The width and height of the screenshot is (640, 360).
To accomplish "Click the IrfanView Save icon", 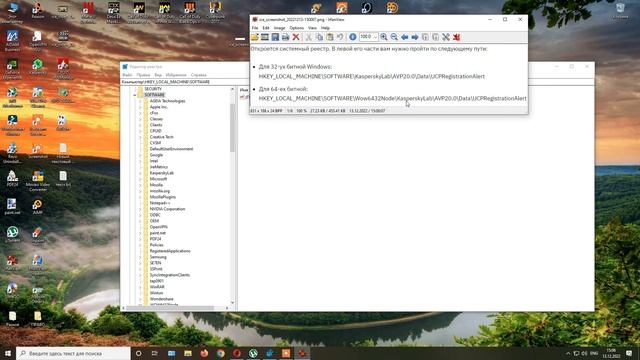I will 275,37.
